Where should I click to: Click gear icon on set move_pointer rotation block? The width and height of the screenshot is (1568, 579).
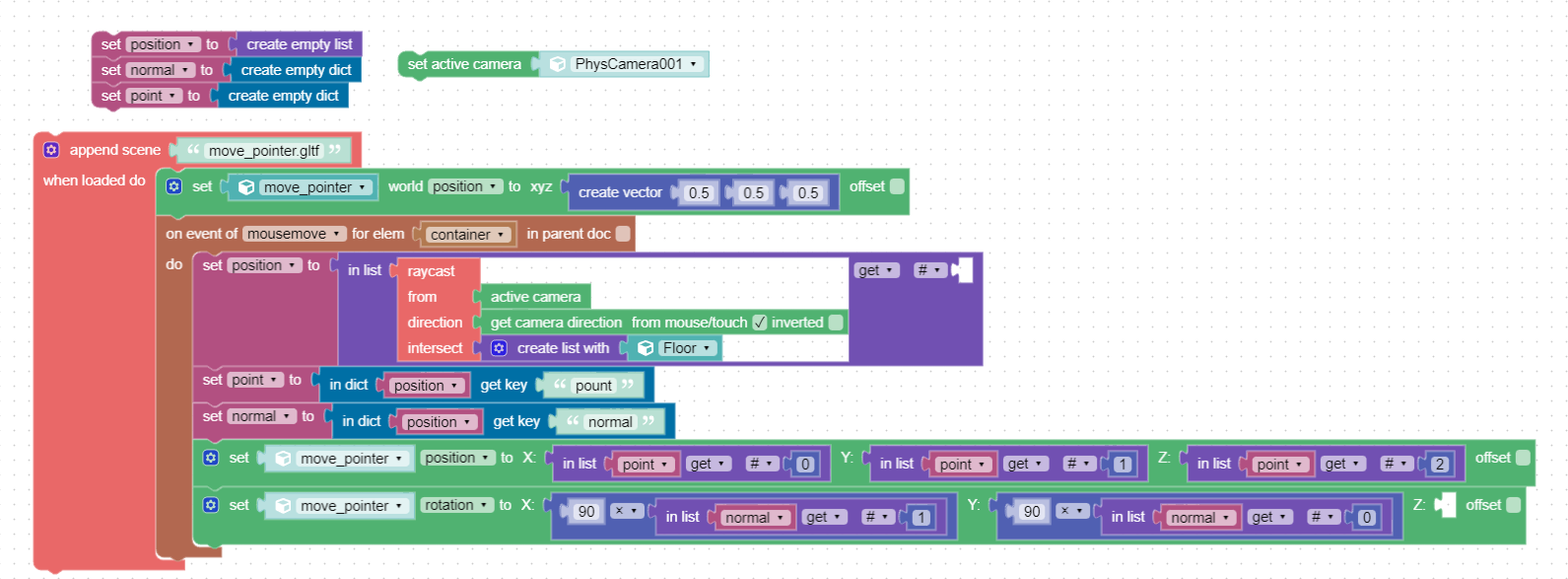211,505
